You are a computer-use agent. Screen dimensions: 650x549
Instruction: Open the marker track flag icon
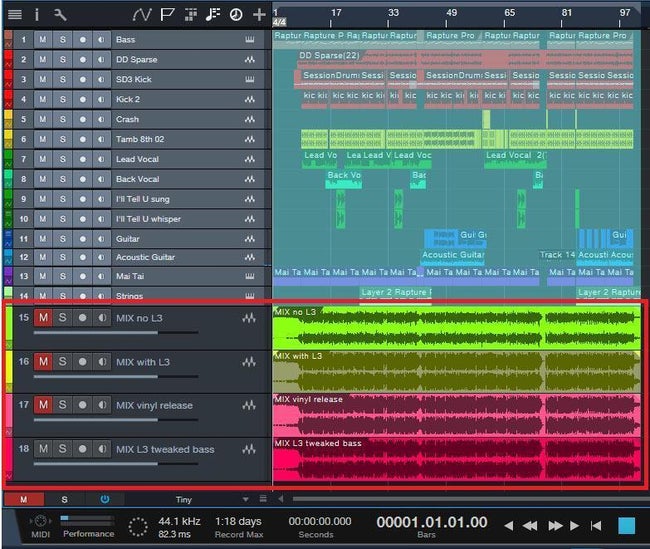point(166,14)
